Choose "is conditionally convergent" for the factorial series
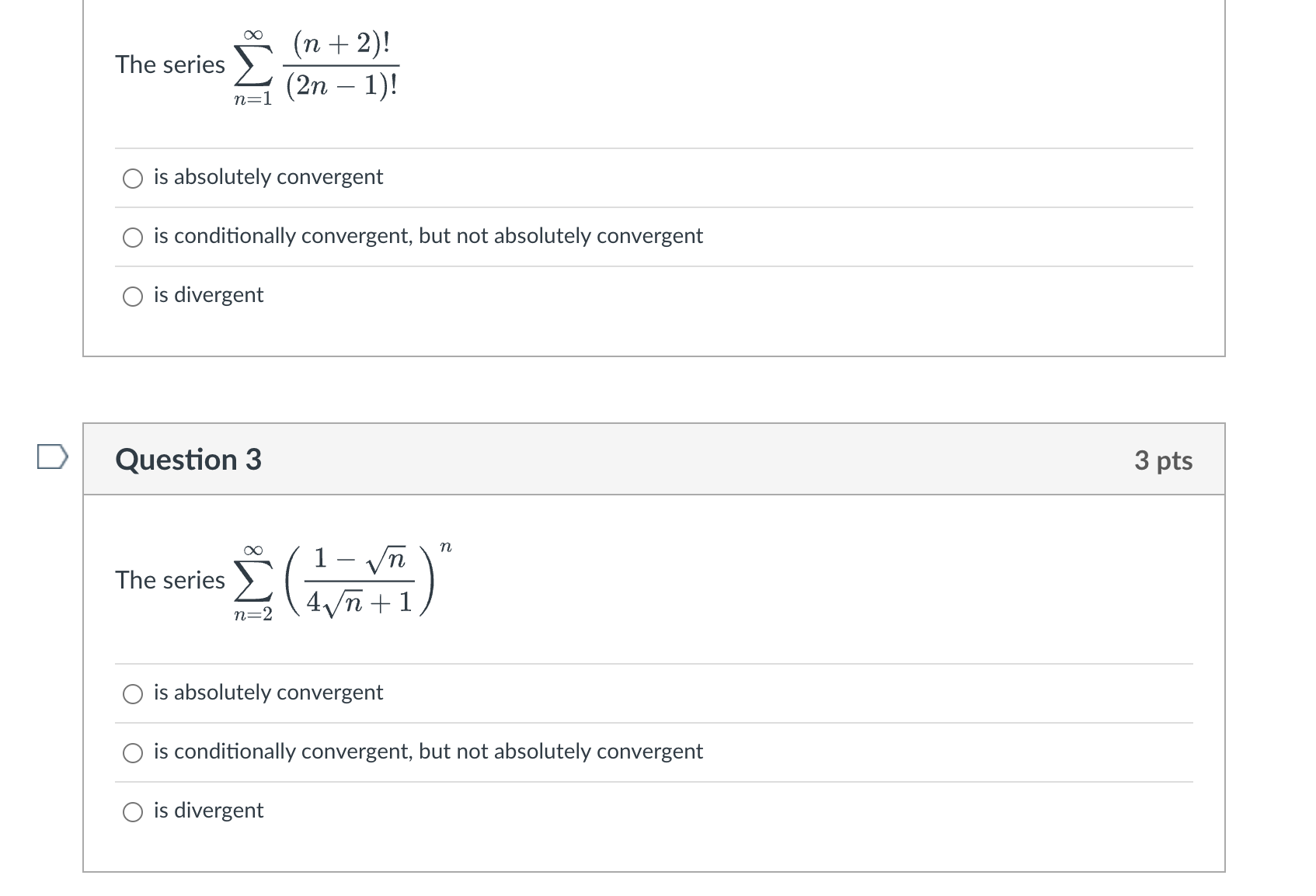The width and height of the screenshot is (1316, 896). click(x=133, y=237)
